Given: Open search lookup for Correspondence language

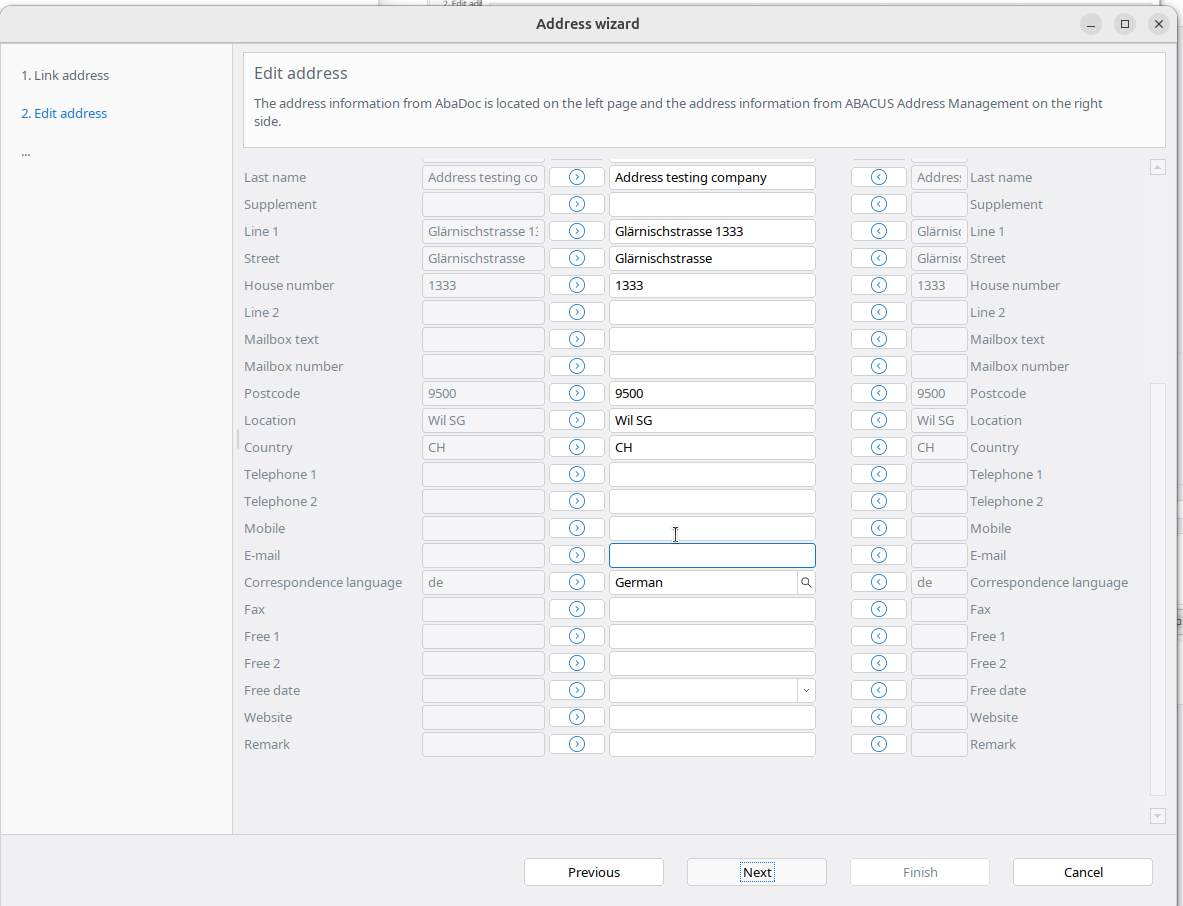Looking at the screenshot, I should 805,582.
